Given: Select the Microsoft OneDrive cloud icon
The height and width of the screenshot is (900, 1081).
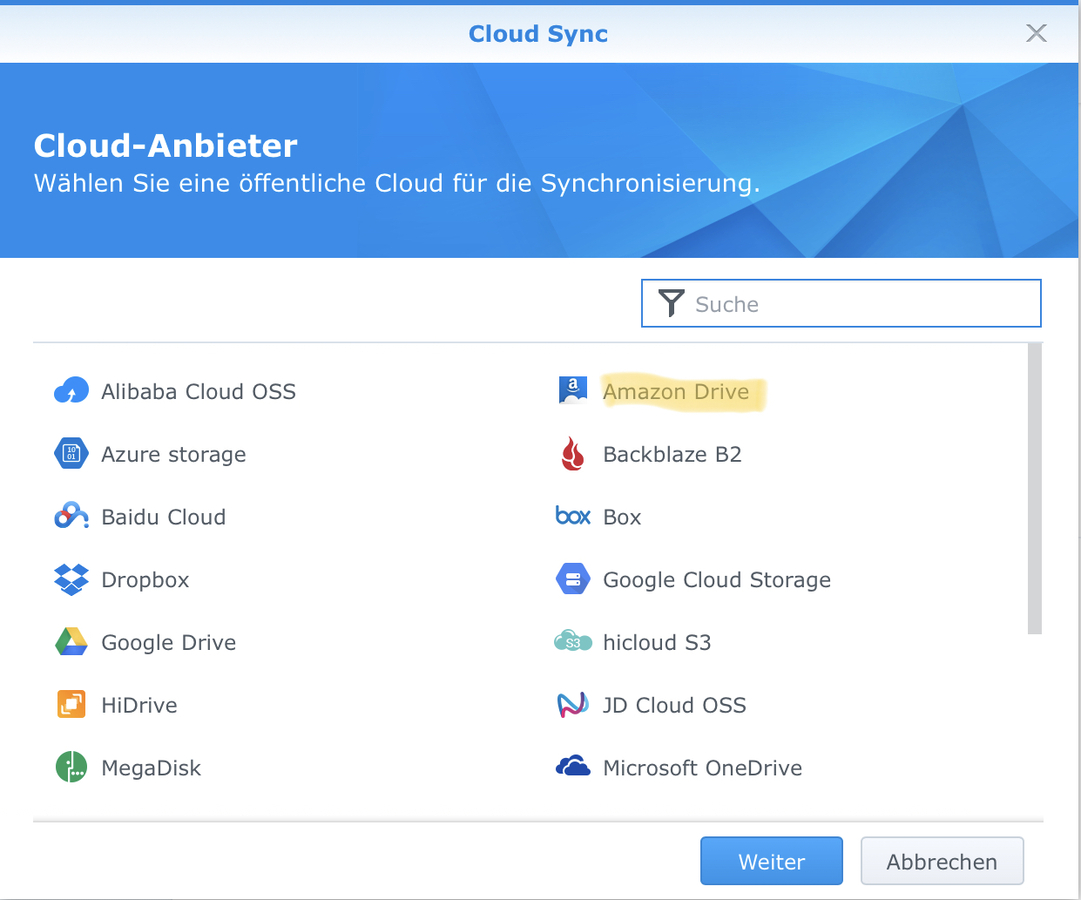Looking at the screenshot, I should (x=573, y=768).
